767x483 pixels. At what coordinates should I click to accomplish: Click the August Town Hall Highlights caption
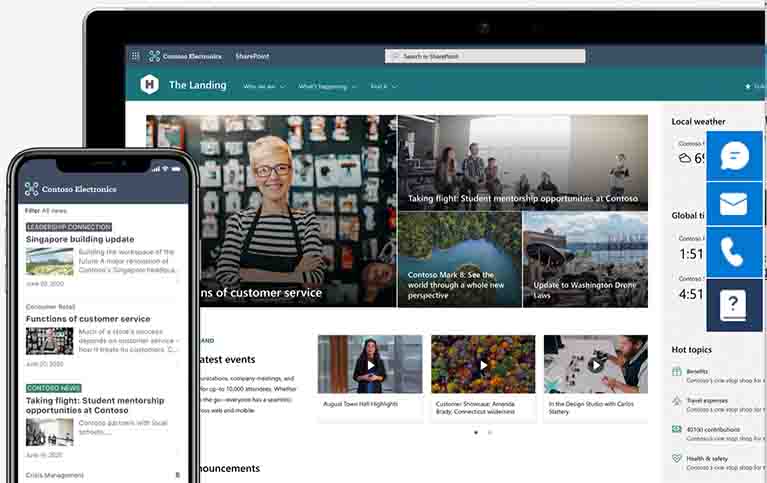[361, 404]
